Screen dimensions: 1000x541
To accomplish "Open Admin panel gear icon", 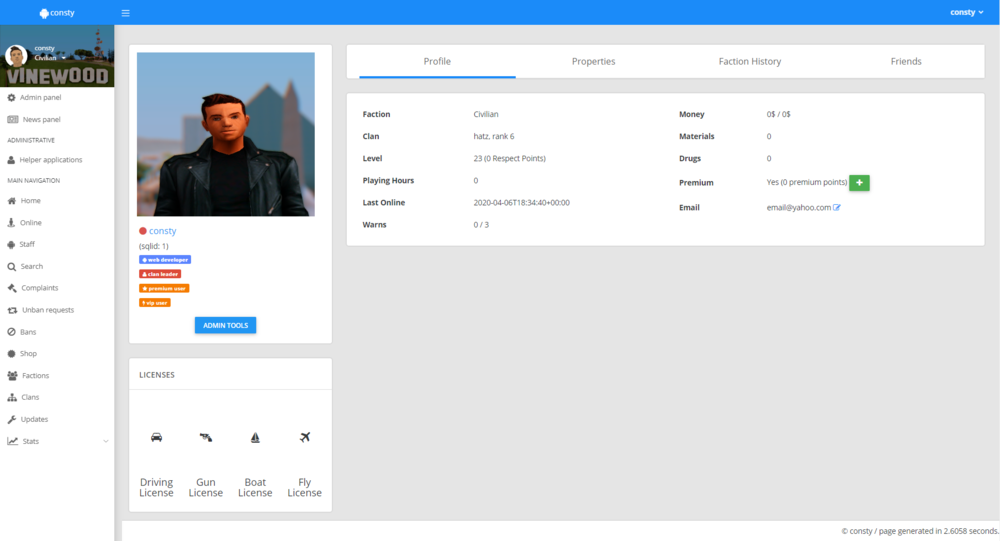I will (11, 98).
